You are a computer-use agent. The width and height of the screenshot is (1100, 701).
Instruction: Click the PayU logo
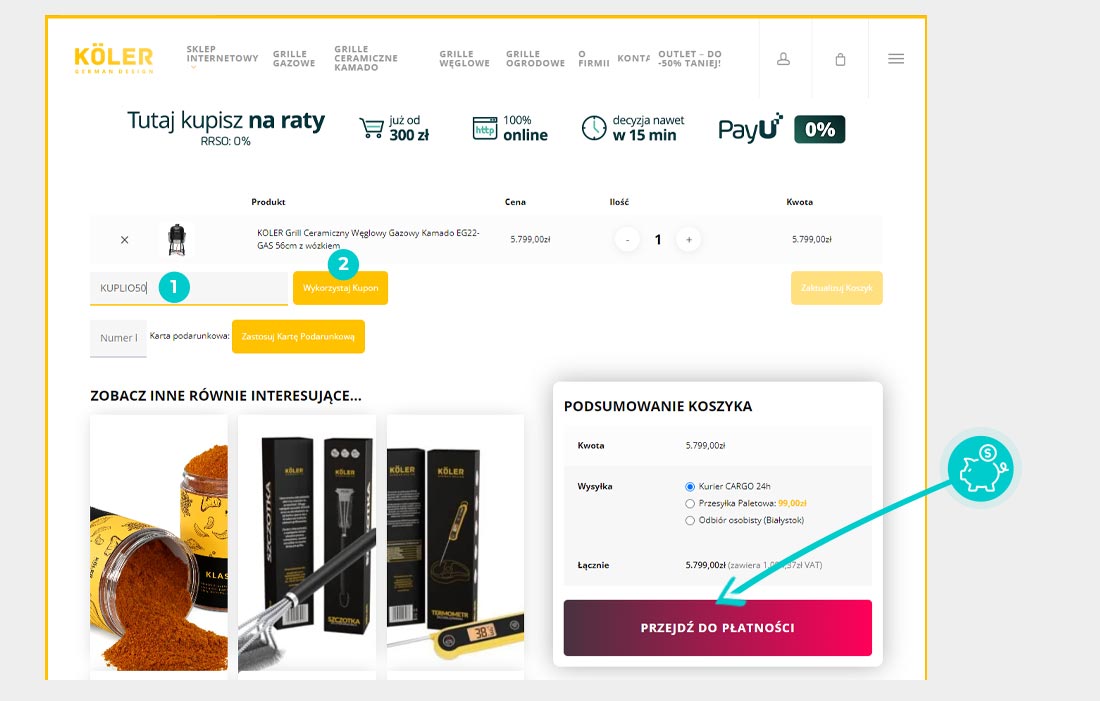click(x=750, y=128)
